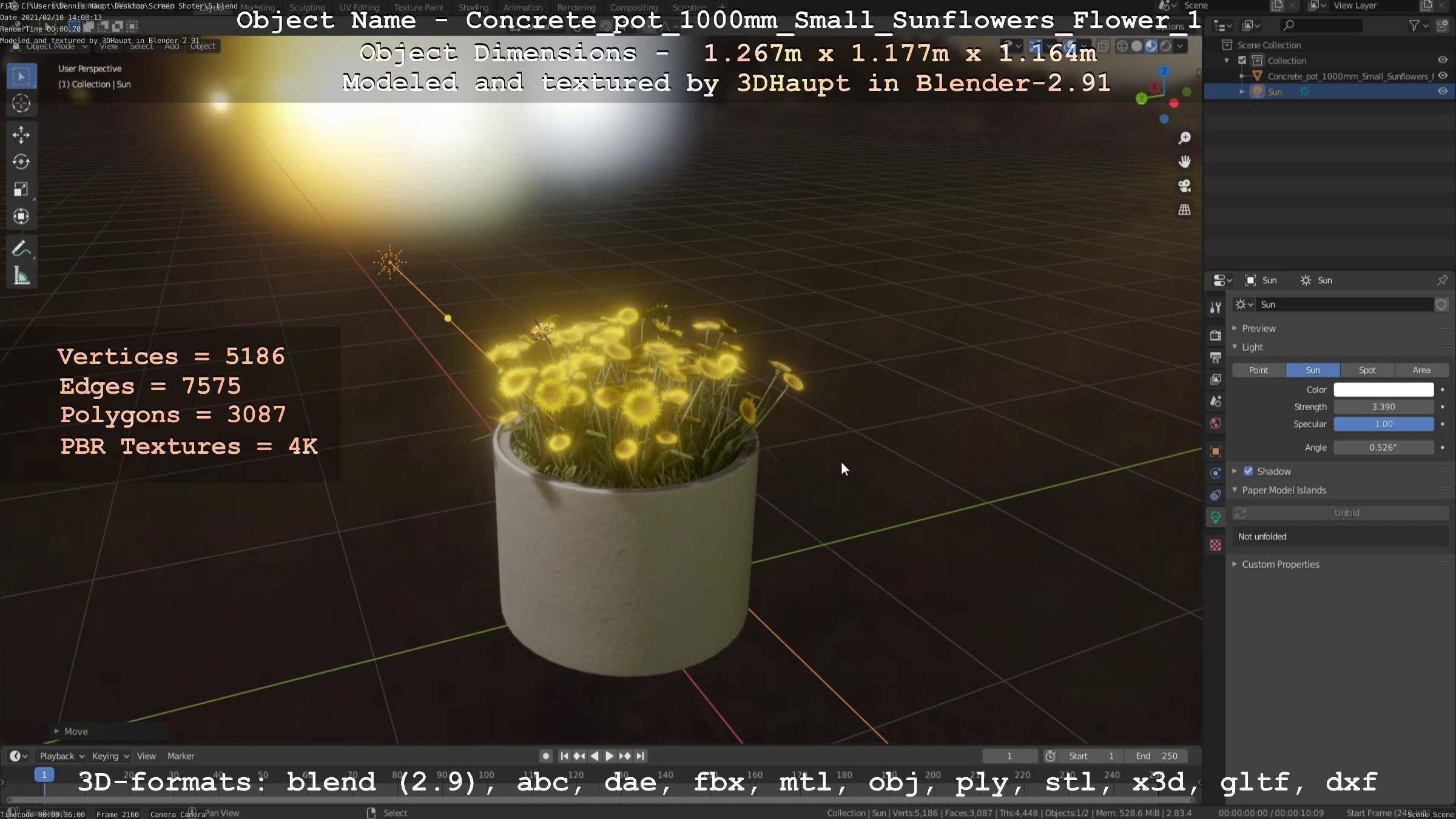1456x819 pixels.
Task: Click the new collection icon in outliner
Action: click(1442, 25)
